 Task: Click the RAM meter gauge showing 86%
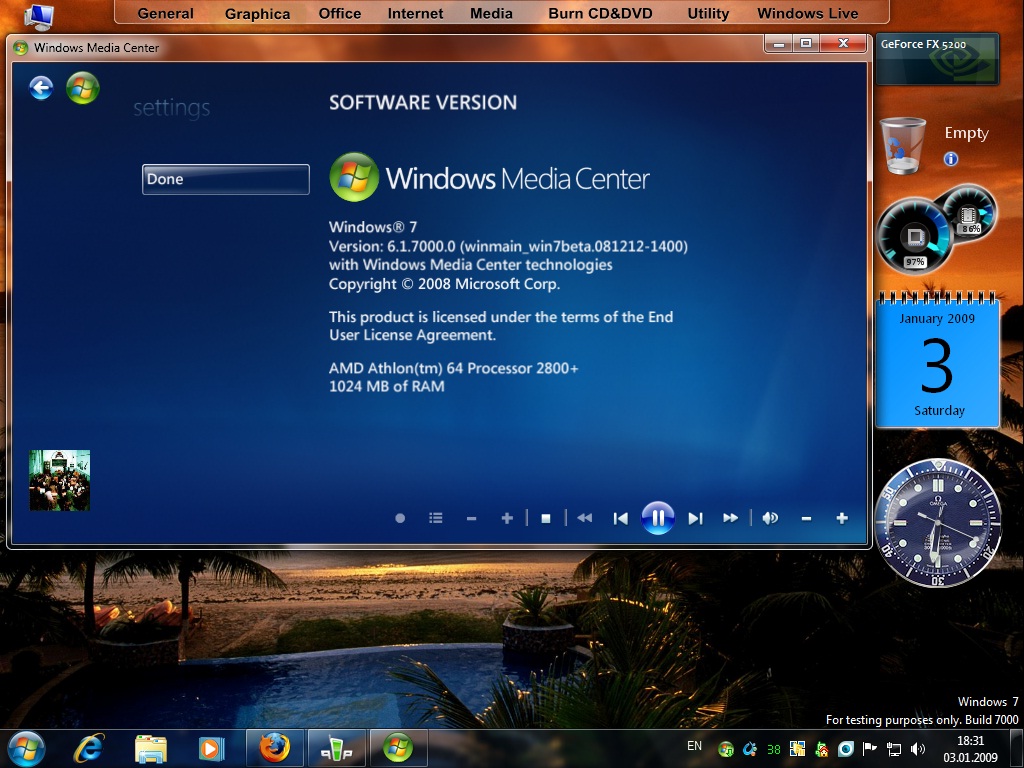[970, 211]
